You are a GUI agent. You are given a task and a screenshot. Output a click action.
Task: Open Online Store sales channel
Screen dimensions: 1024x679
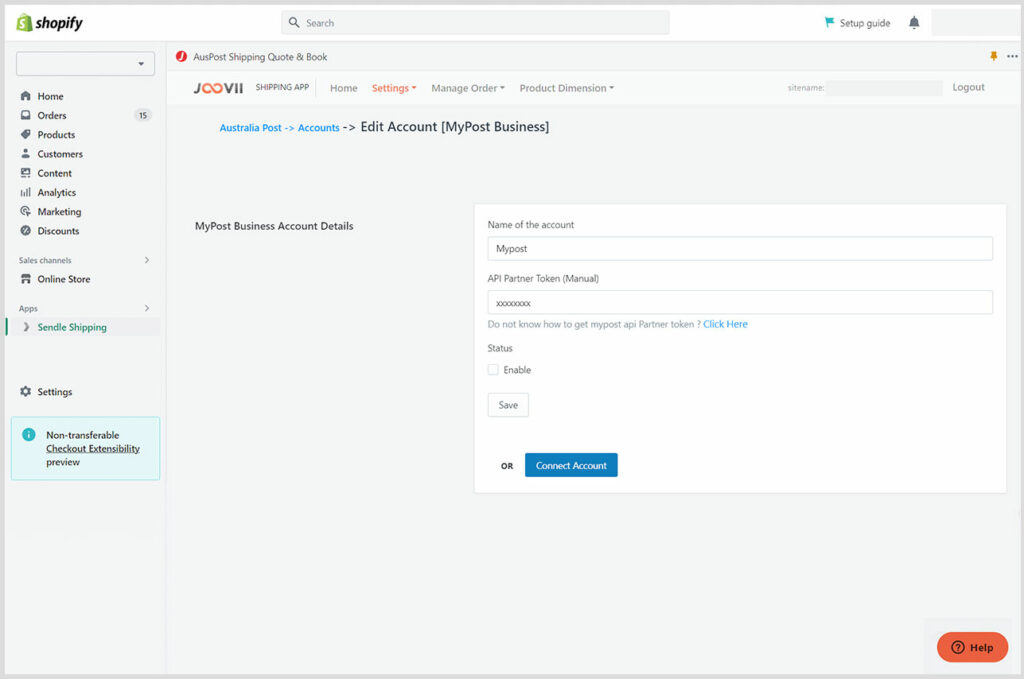[x=64, y=279]
